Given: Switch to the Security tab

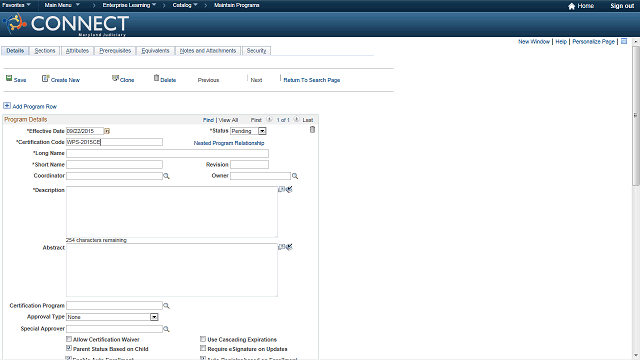Looking at the screenshot, I should coord(256,51).
